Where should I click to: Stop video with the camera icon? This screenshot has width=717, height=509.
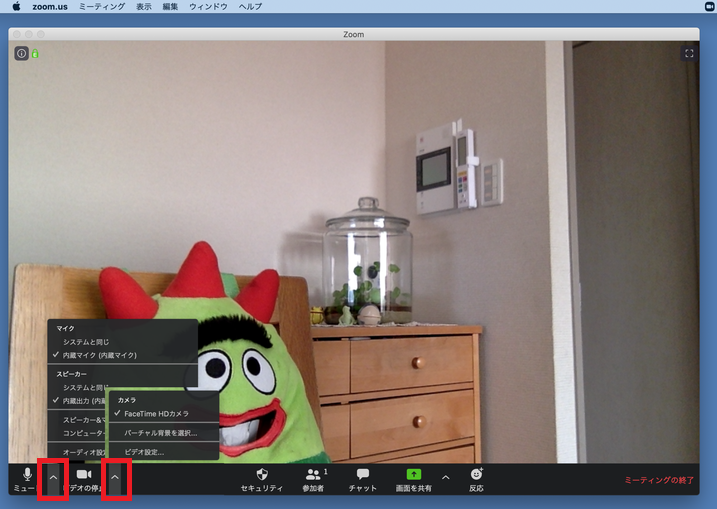84,474
